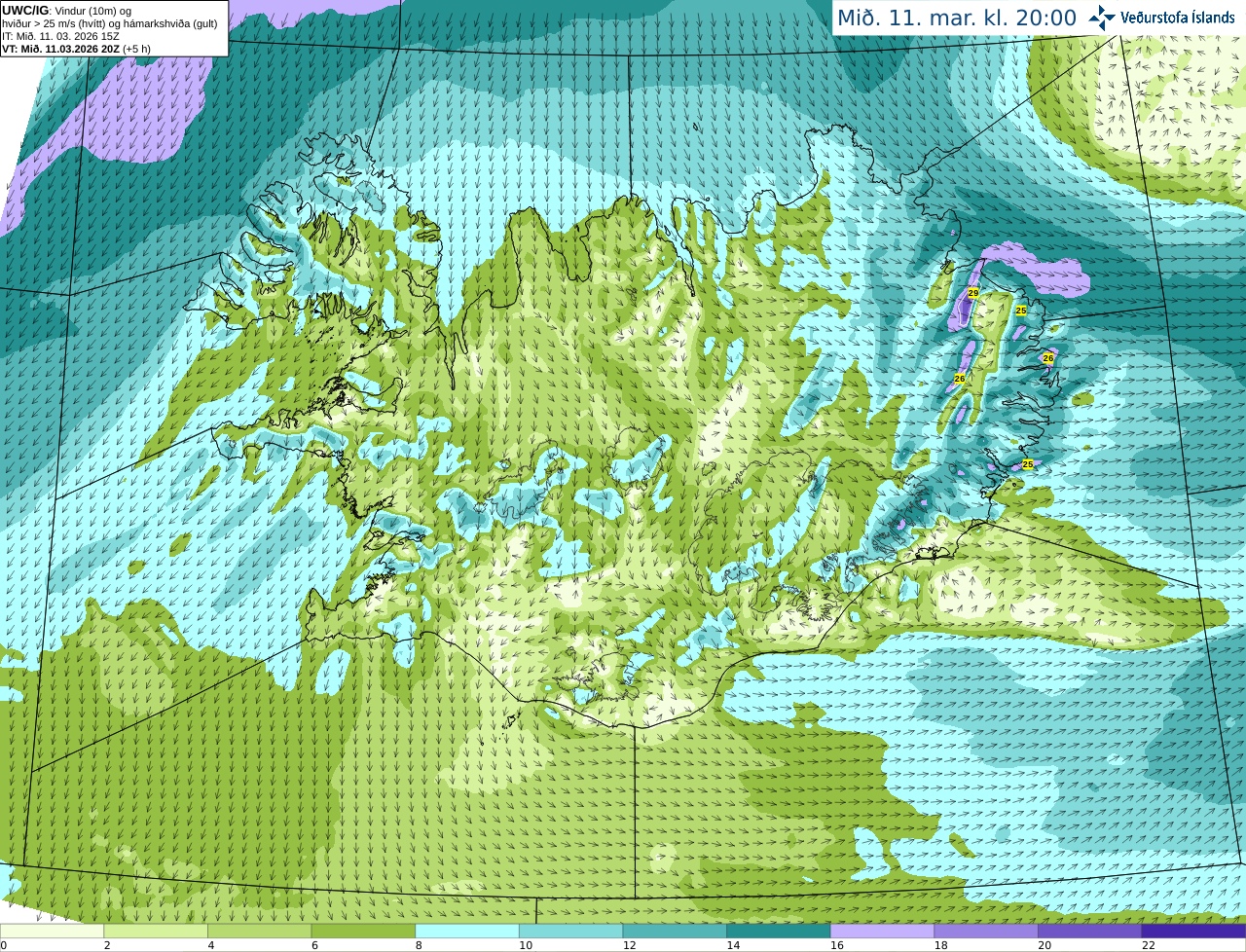Click the Veðurstofa Íslands logo icon

tap(1101, 18)
